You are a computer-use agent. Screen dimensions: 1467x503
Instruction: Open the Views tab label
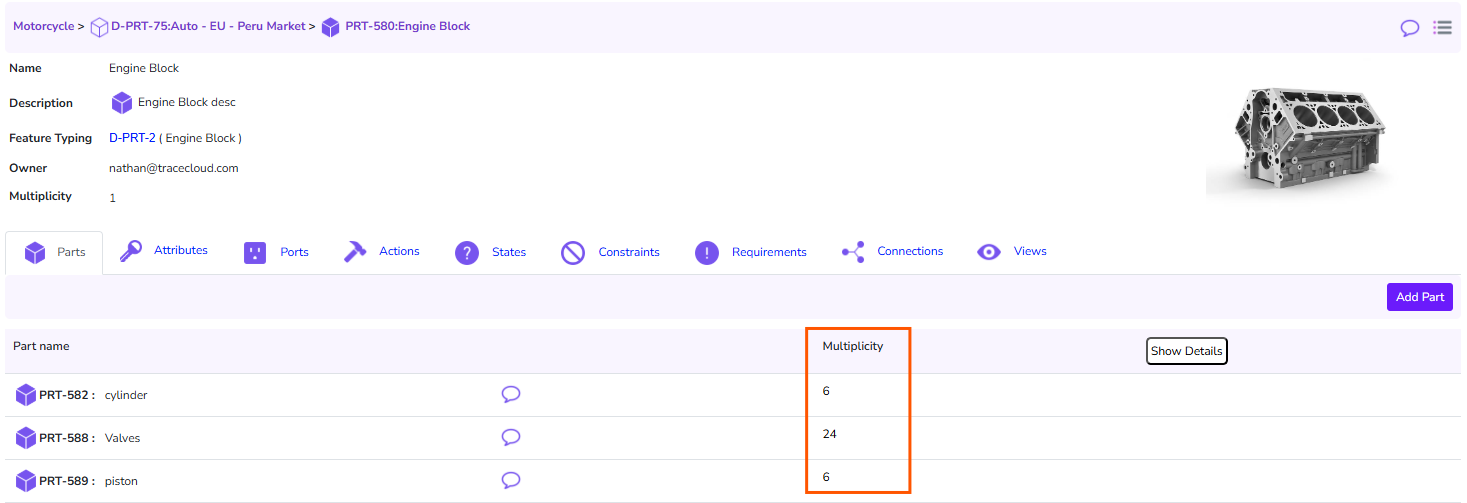pyautogui.click(x=1030, y=251)
